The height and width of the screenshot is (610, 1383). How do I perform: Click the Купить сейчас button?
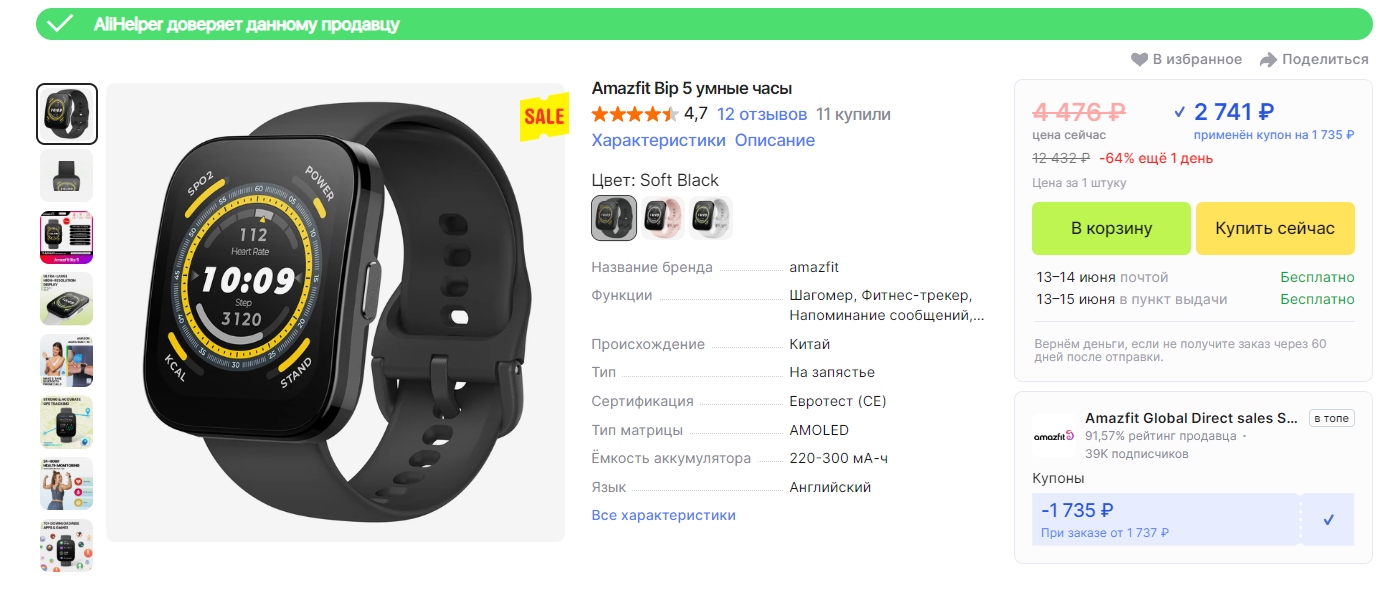pyautogui.click(x=1275, y=228)
